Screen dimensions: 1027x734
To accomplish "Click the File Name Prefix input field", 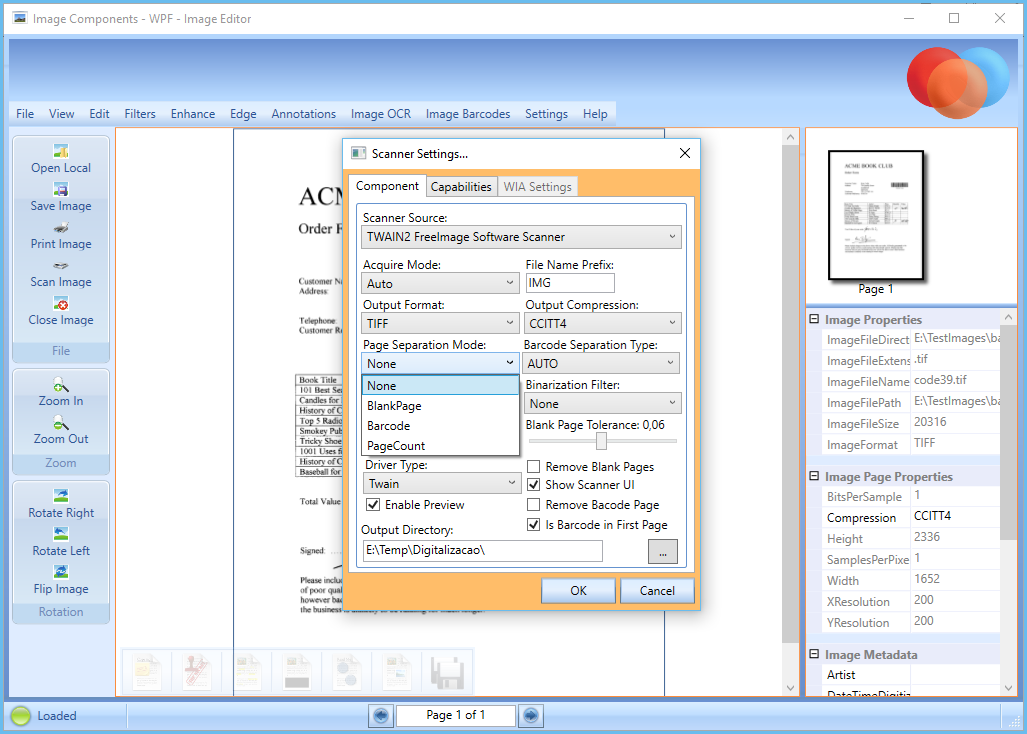I will (570, 283).
